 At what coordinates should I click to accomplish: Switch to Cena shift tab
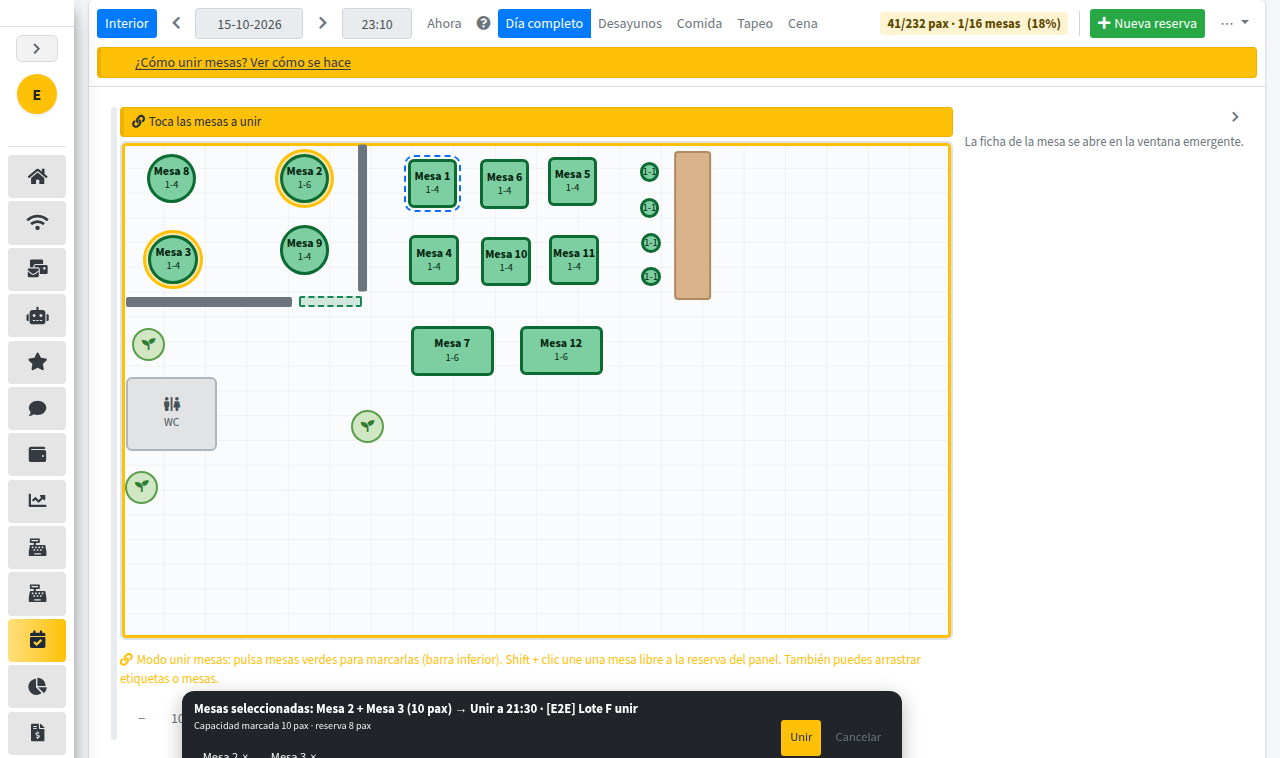pos(802,23)
